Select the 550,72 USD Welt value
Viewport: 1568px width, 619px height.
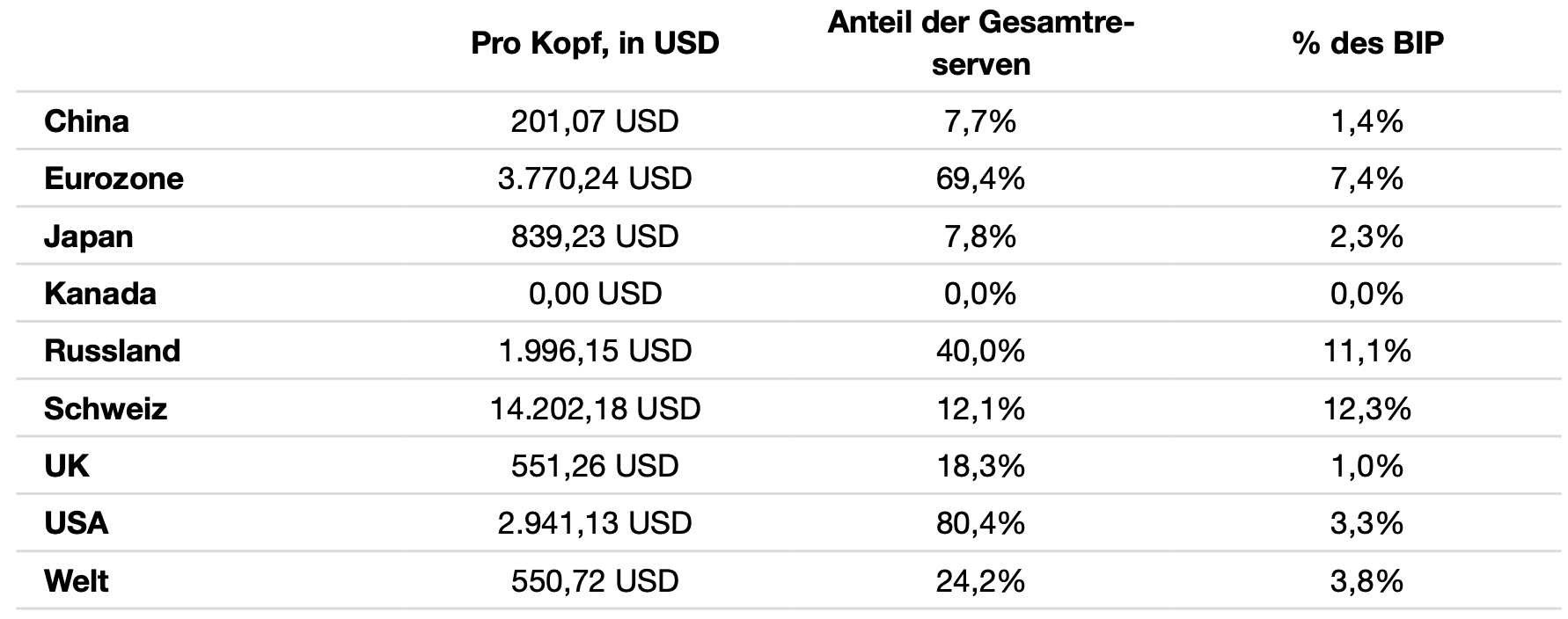pyautogui.click(x=595, y=582)
